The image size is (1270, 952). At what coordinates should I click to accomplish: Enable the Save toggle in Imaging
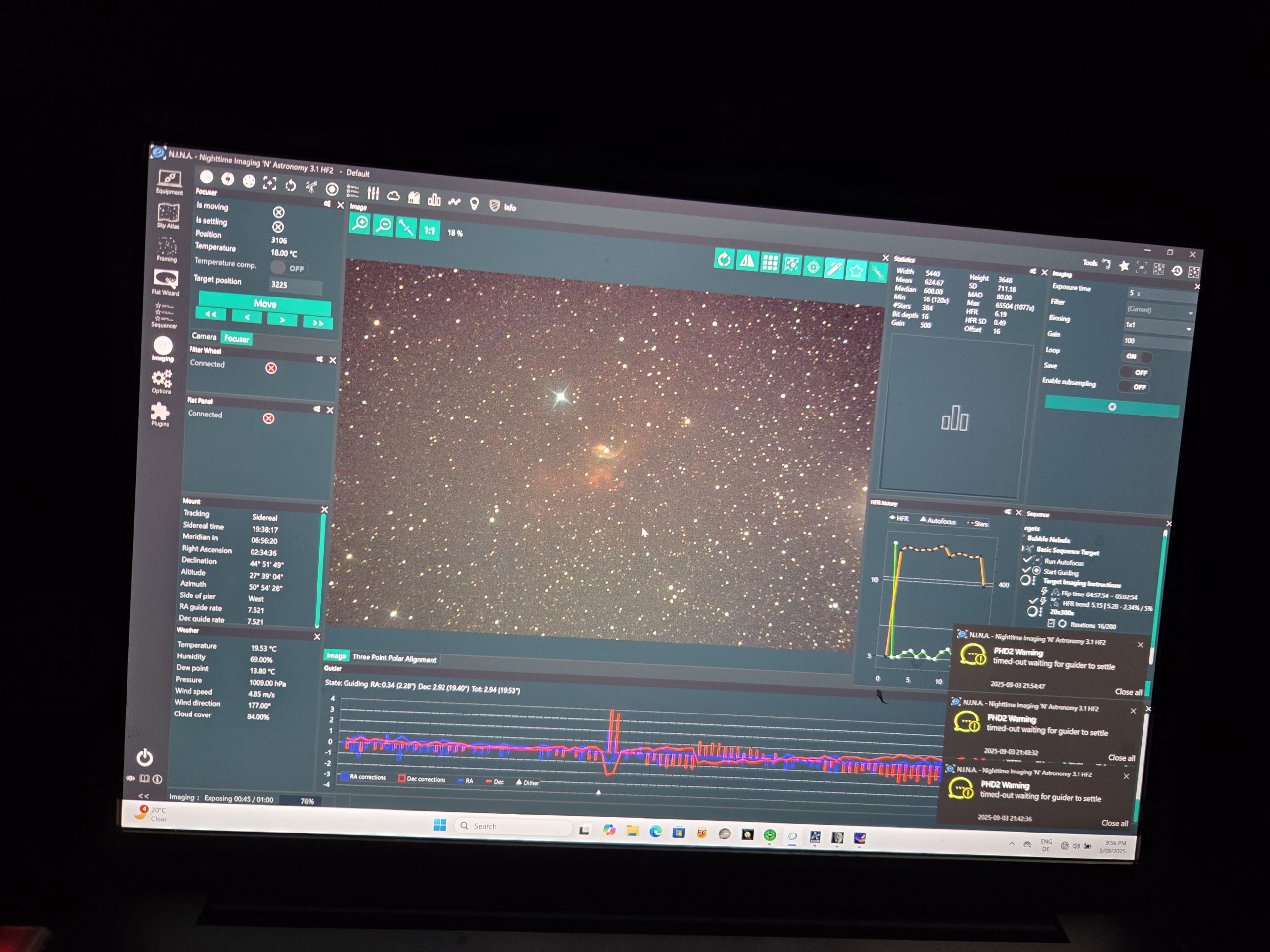(x=1135, y=372)
